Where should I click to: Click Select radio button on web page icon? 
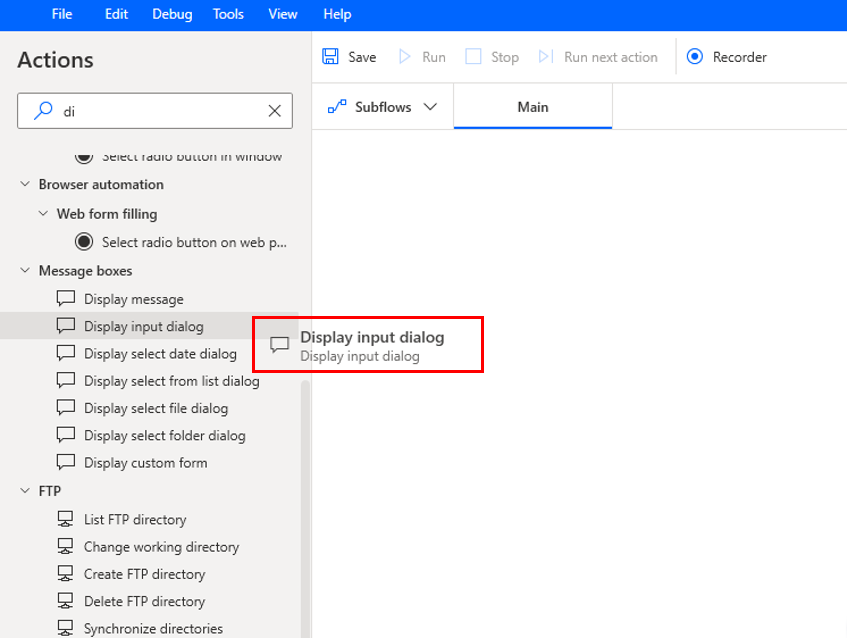pos(84,241)
